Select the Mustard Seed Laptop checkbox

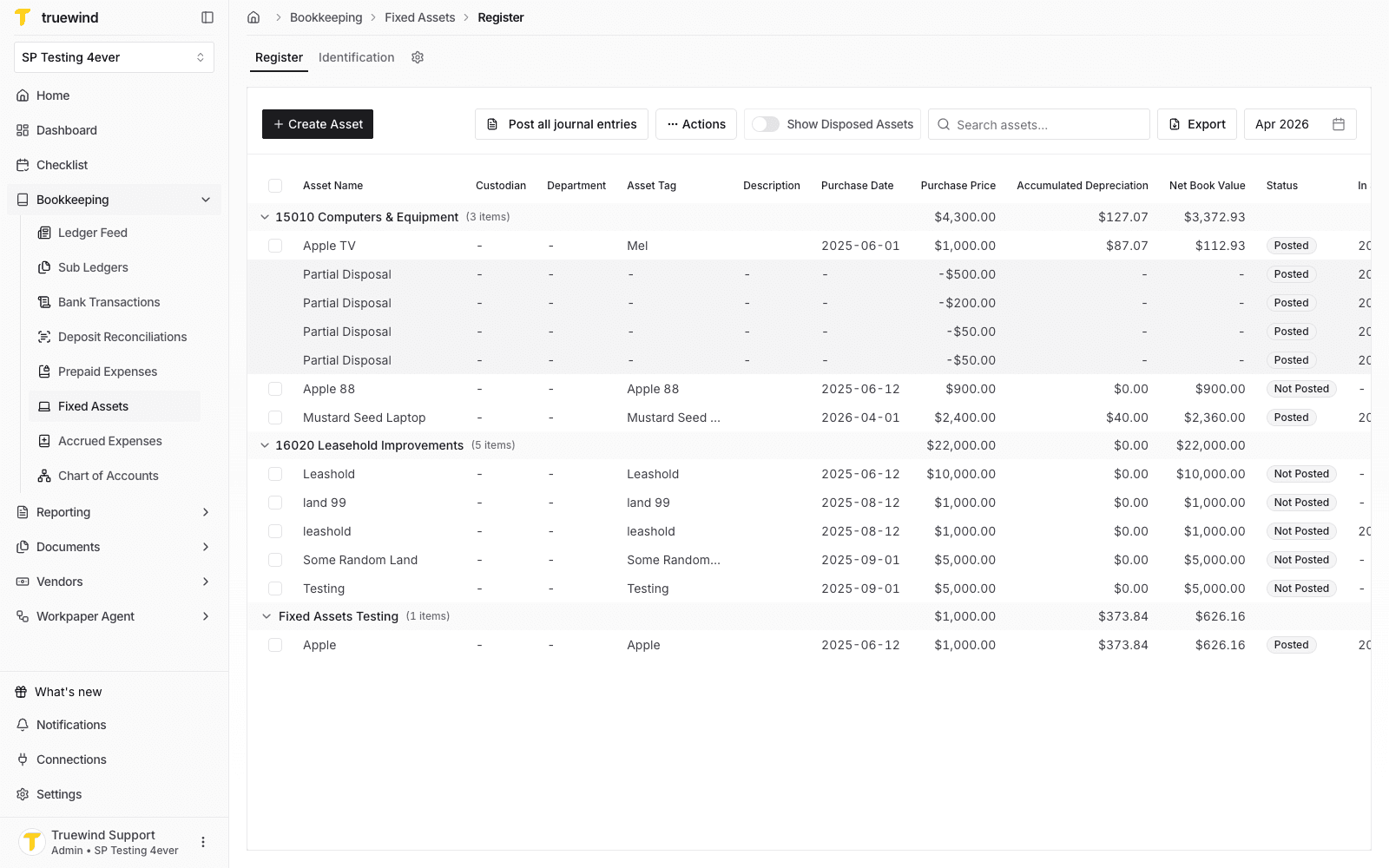pos(275,418)
